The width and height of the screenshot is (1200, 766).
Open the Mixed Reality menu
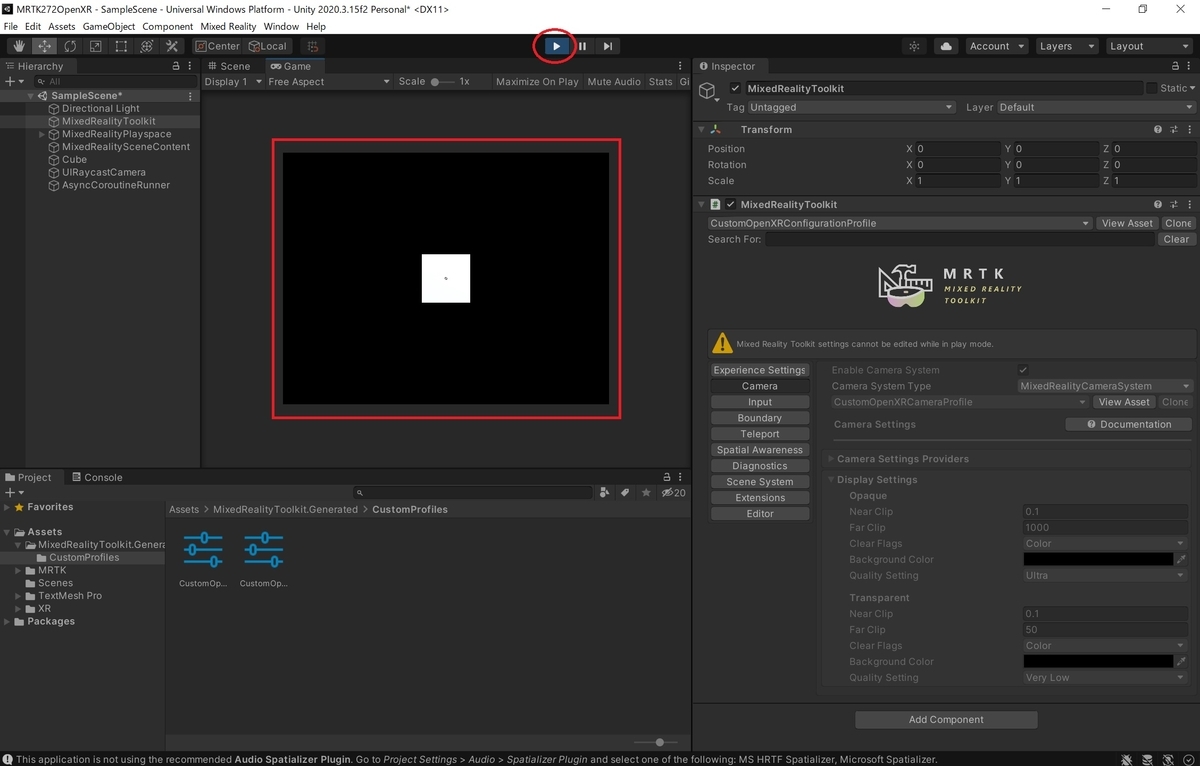(x=228, y=26)
